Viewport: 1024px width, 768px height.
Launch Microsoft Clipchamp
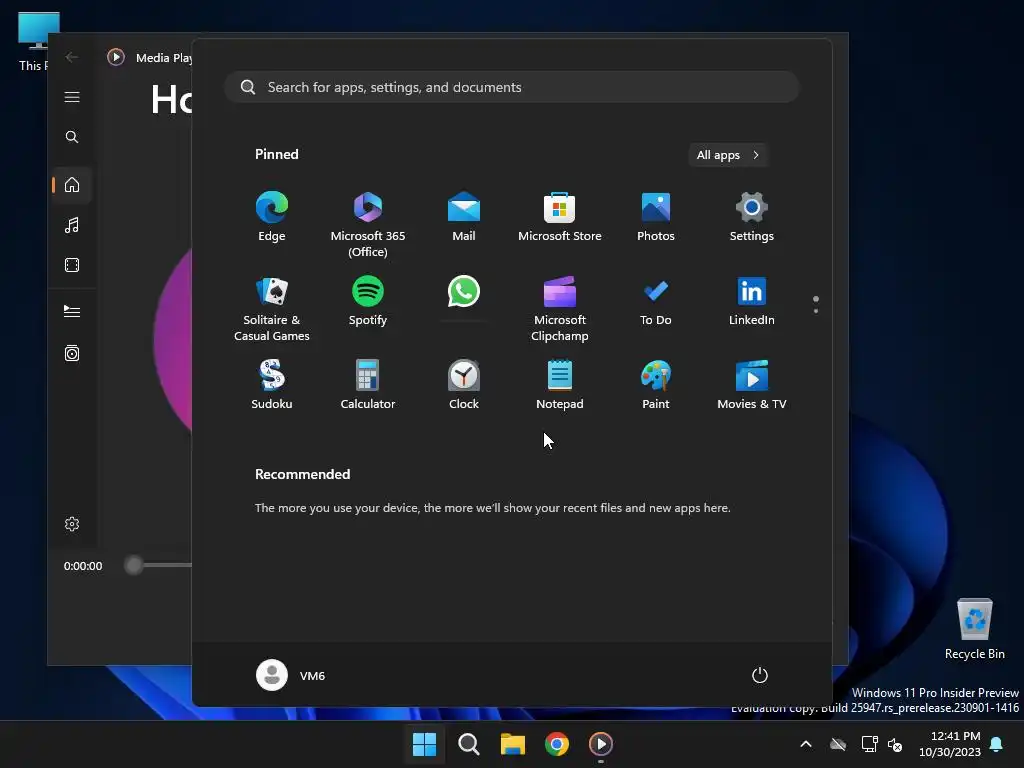[560, 308]
